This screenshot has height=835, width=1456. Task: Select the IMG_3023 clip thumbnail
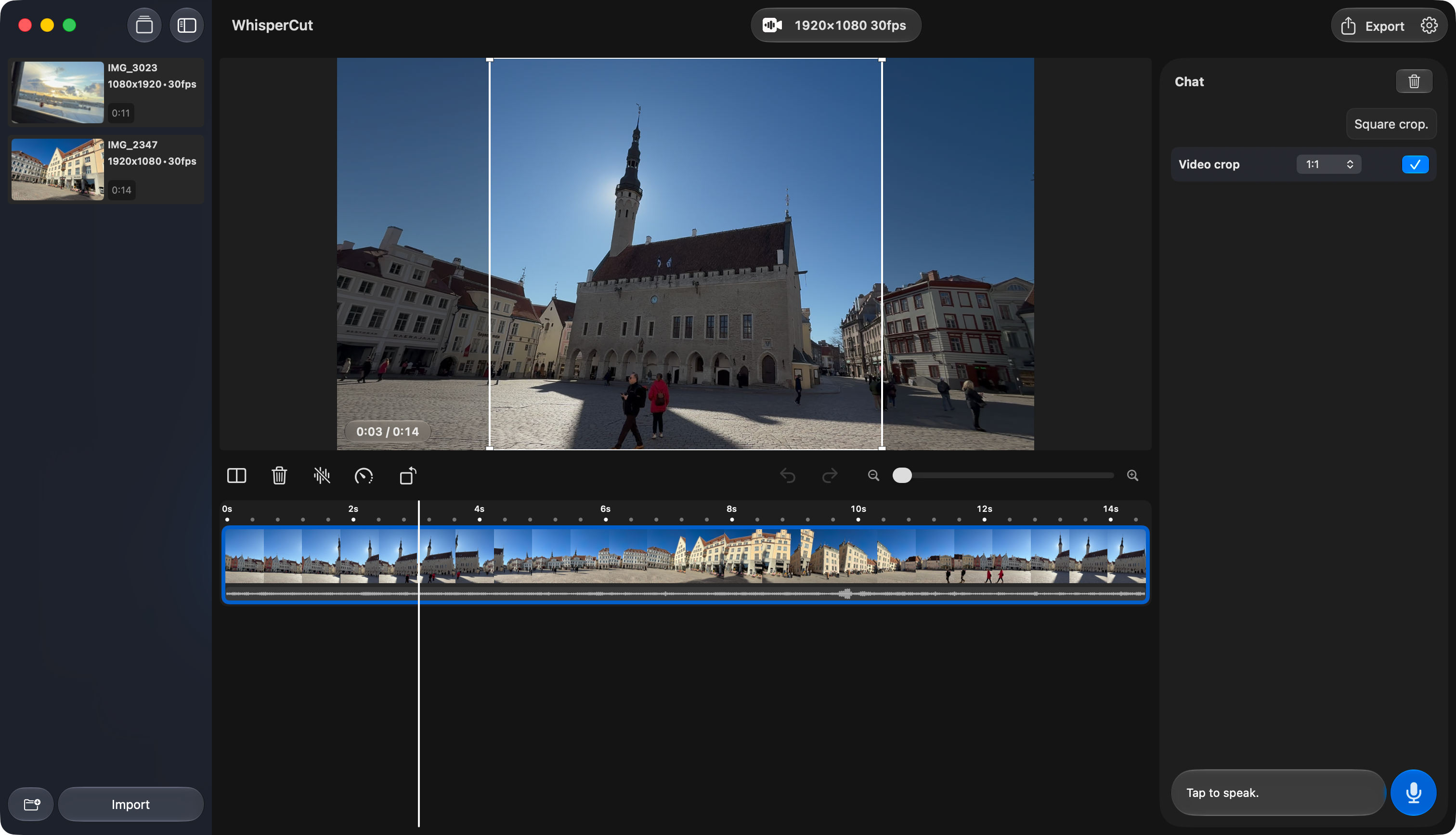click(x=58, y=92)
